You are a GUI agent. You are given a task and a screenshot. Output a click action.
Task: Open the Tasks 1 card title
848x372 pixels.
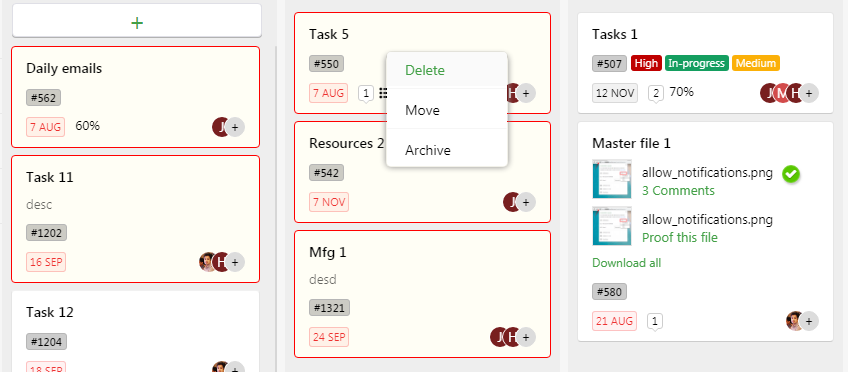pyautogui.click(x=615, y=35)
